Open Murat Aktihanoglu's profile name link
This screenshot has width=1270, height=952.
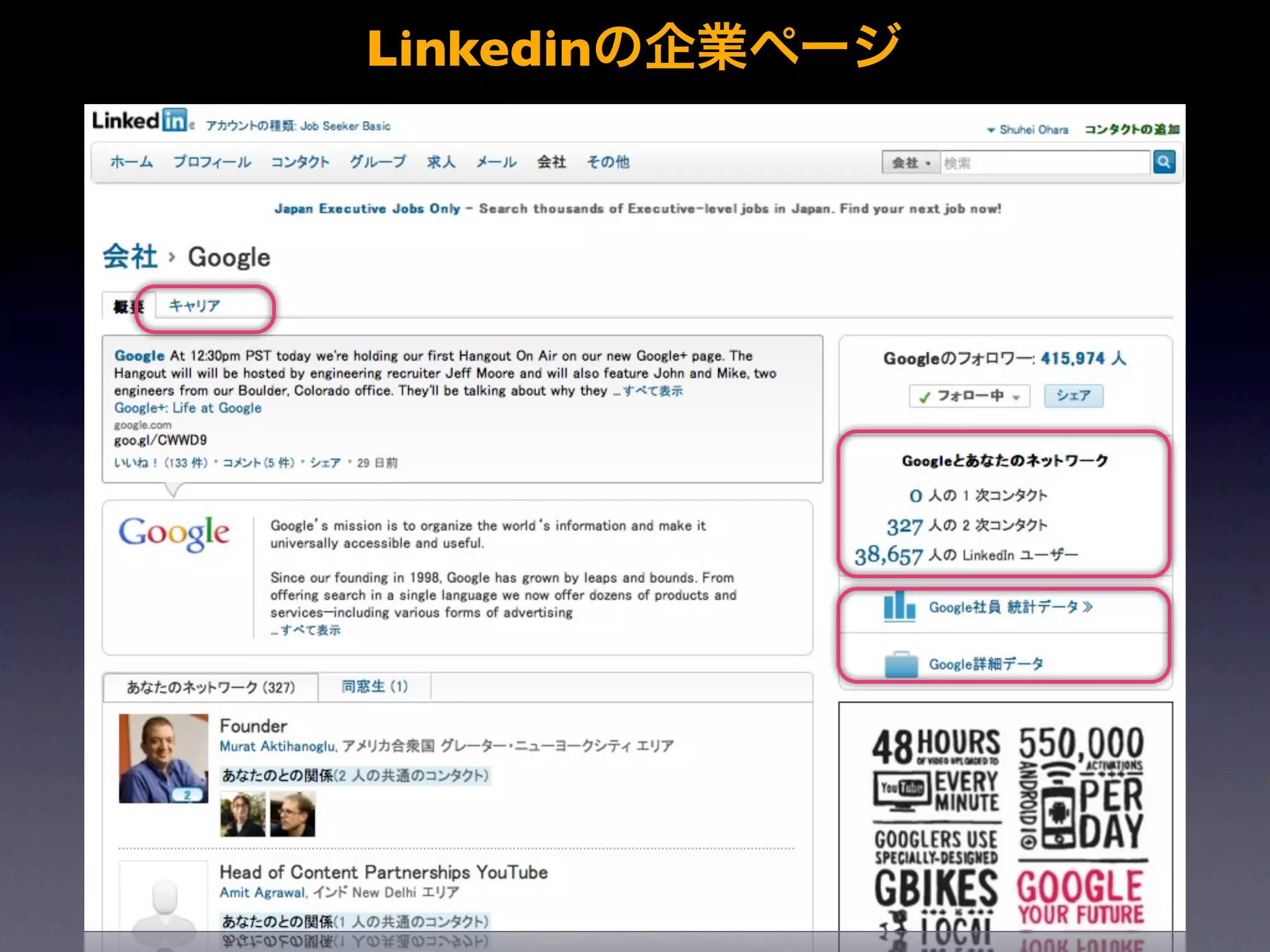click(278, 746)
